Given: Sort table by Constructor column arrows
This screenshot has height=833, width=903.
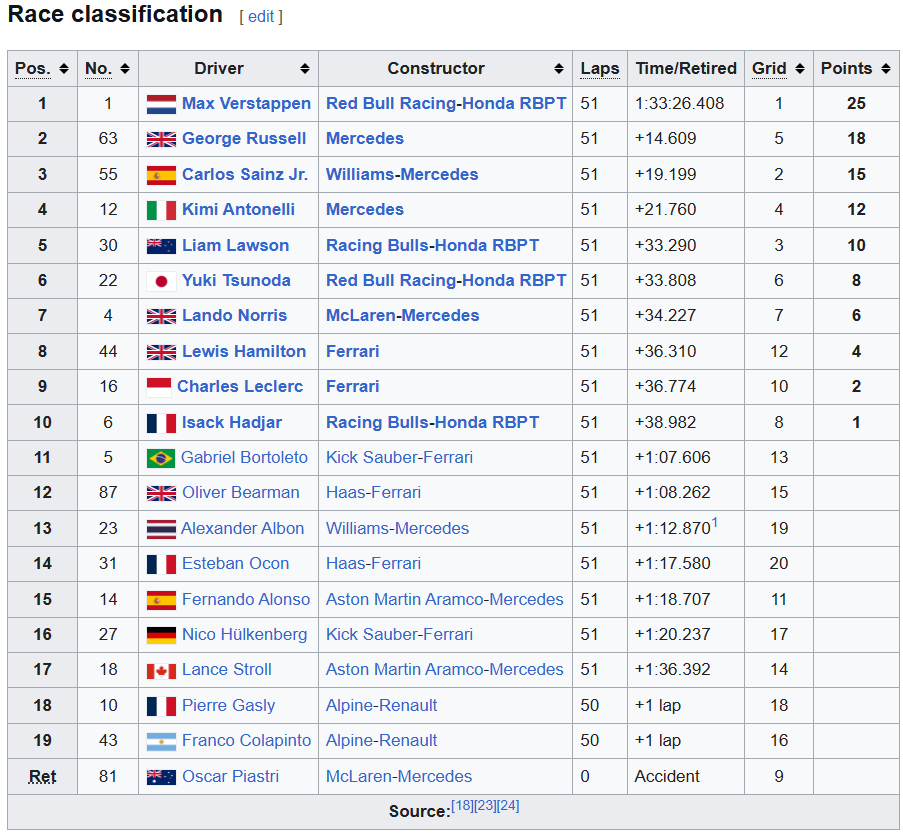Looking at the screenshot, I should tap(559, 69).
